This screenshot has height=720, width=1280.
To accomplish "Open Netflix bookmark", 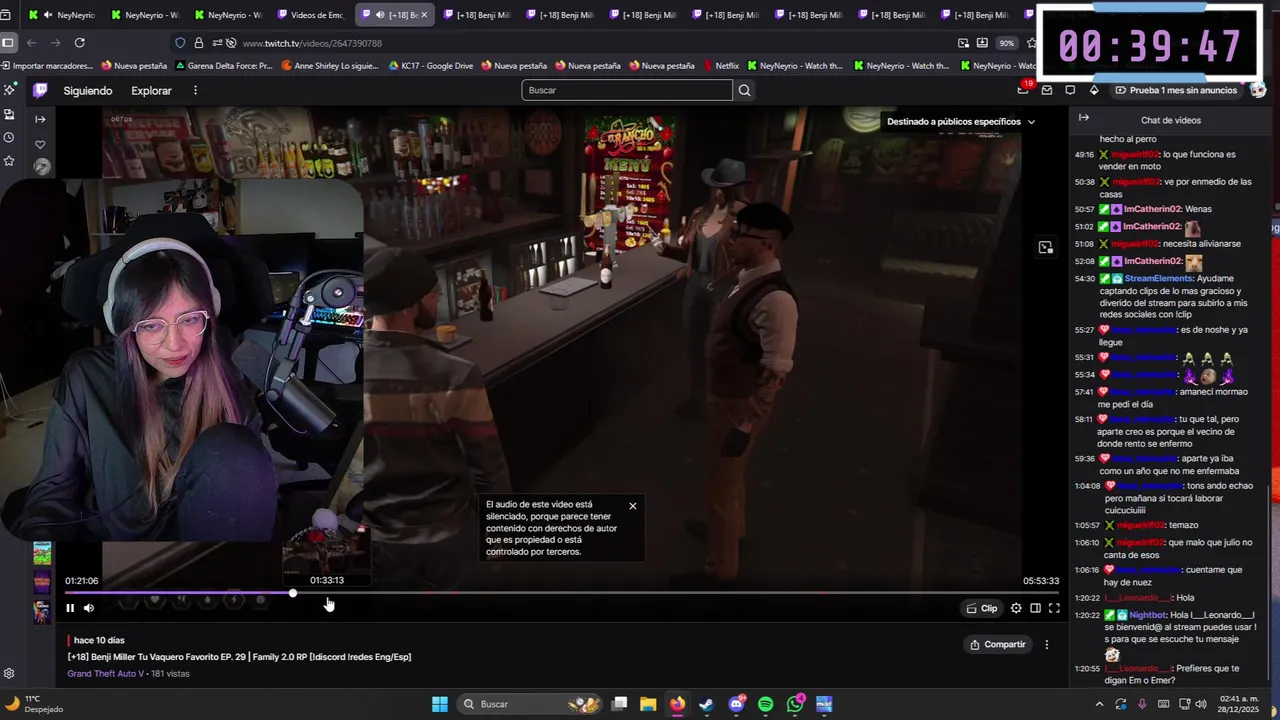I will coord(720,66).
